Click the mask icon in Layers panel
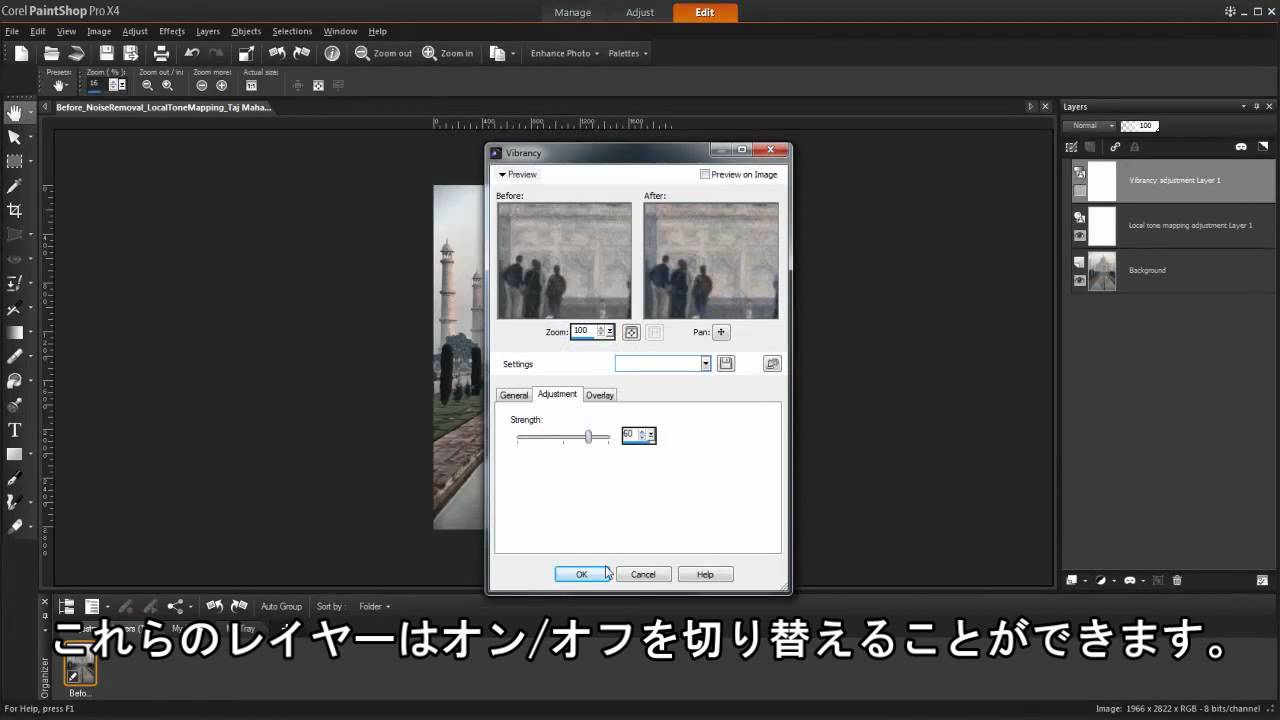This screenshot has height=720, width=1280. 1241,147
